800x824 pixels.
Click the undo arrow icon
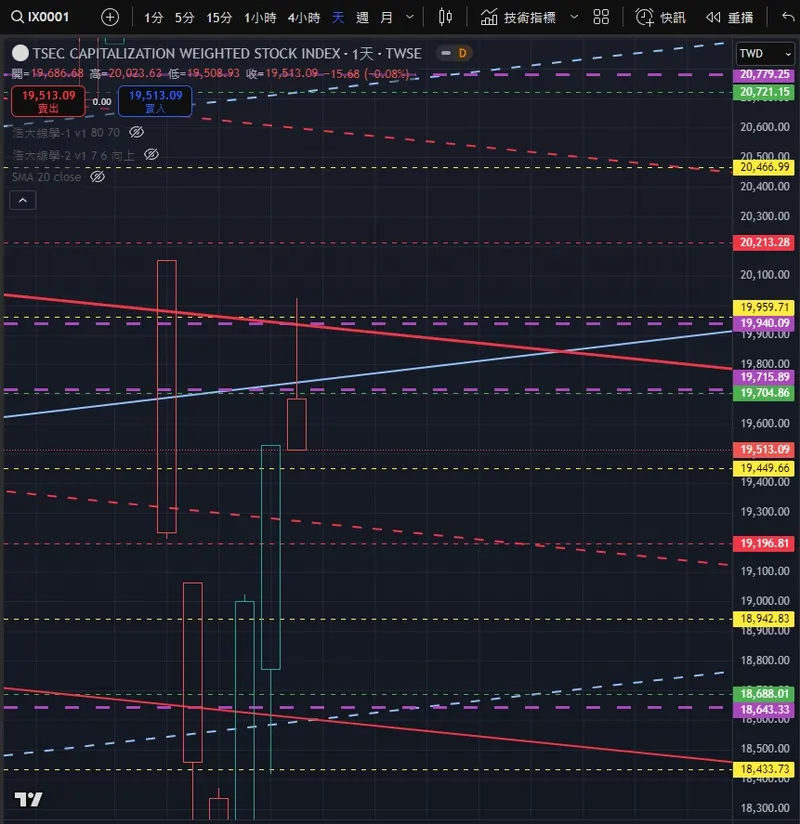click(x=788, y=17)
